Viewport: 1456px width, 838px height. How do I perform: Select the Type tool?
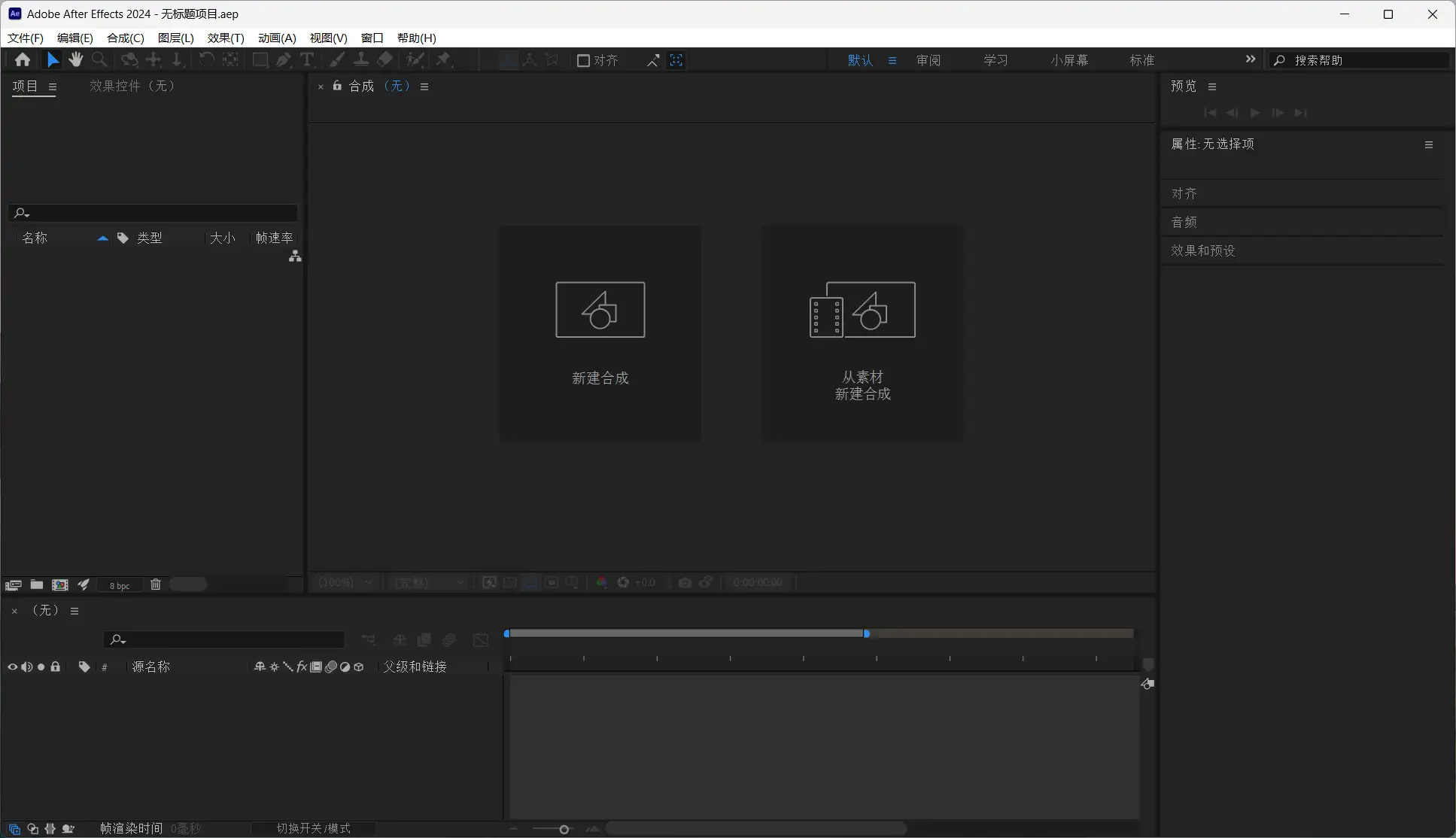[x=307, y=59]
